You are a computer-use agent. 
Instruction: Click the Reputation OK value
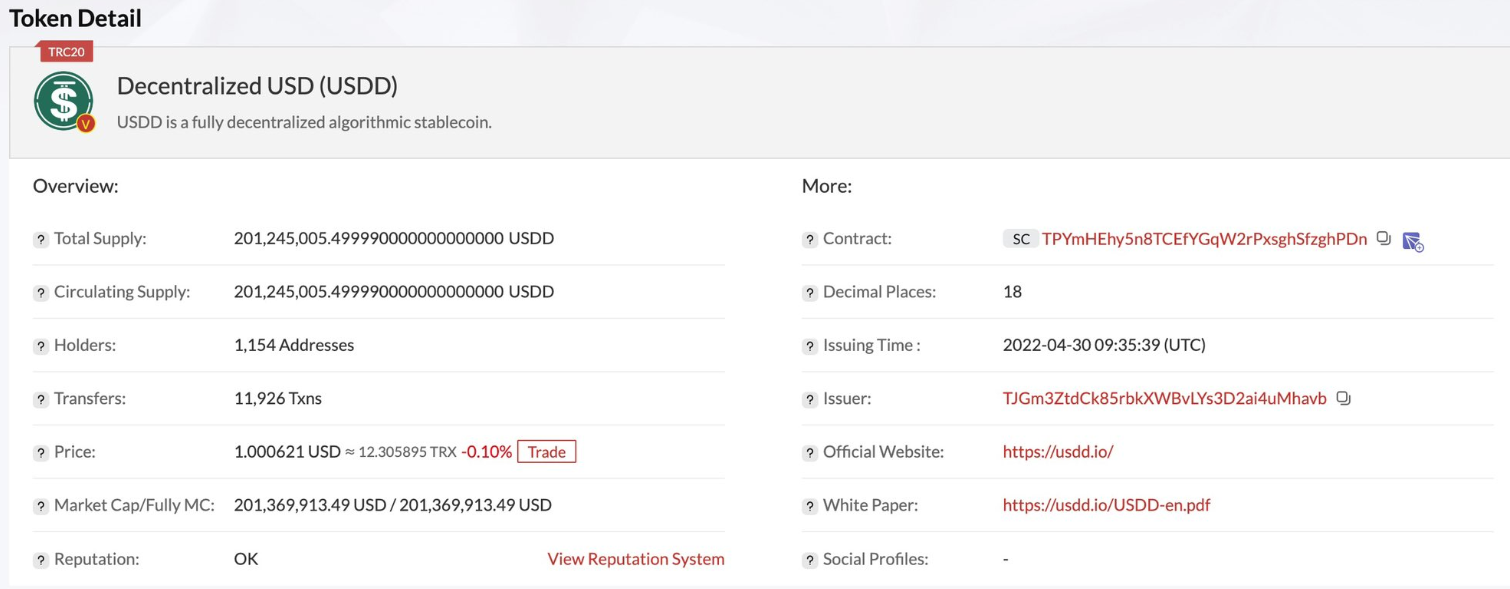tap(246, 559)
